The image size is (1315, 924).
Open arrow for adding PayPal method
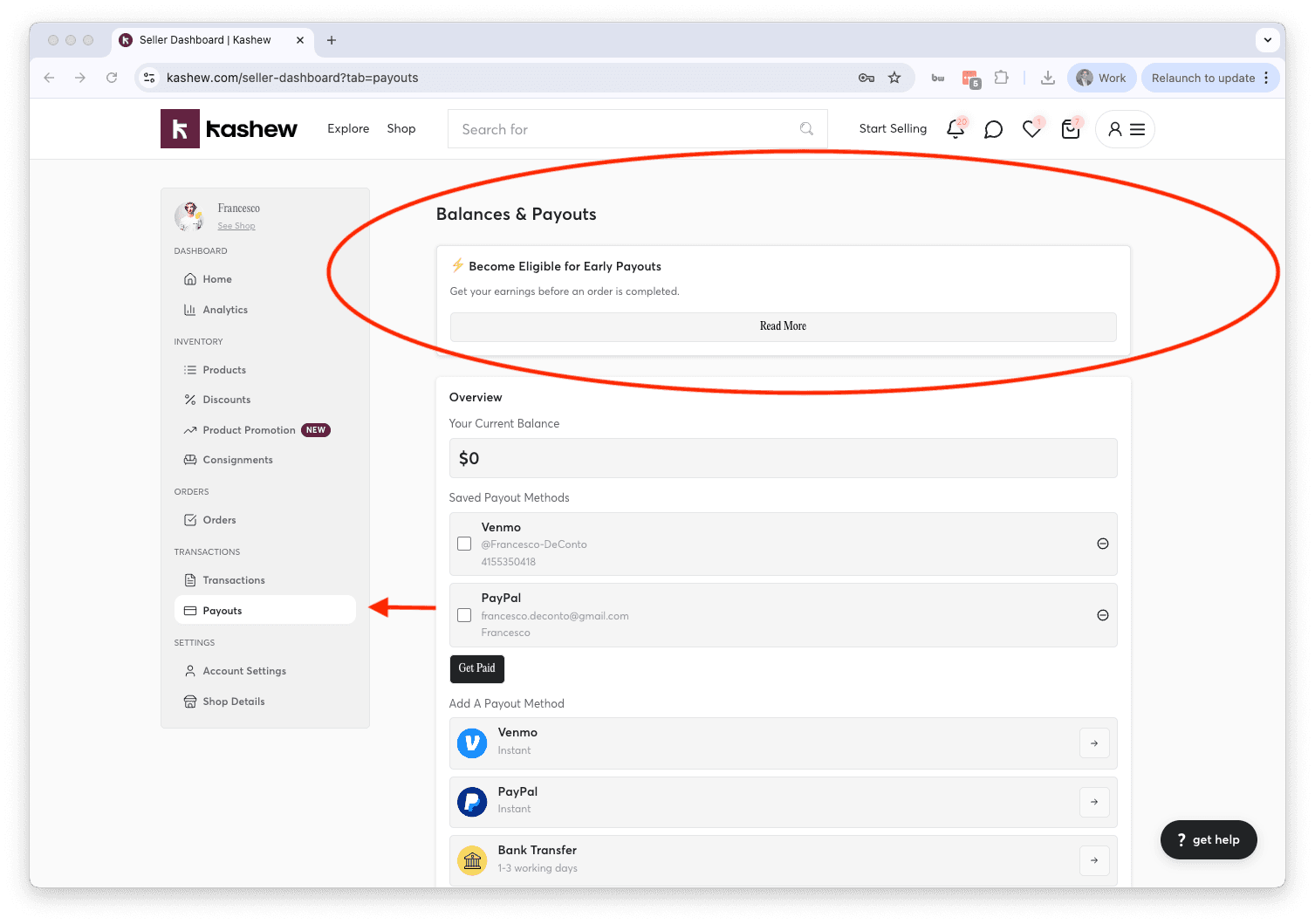1094,802
